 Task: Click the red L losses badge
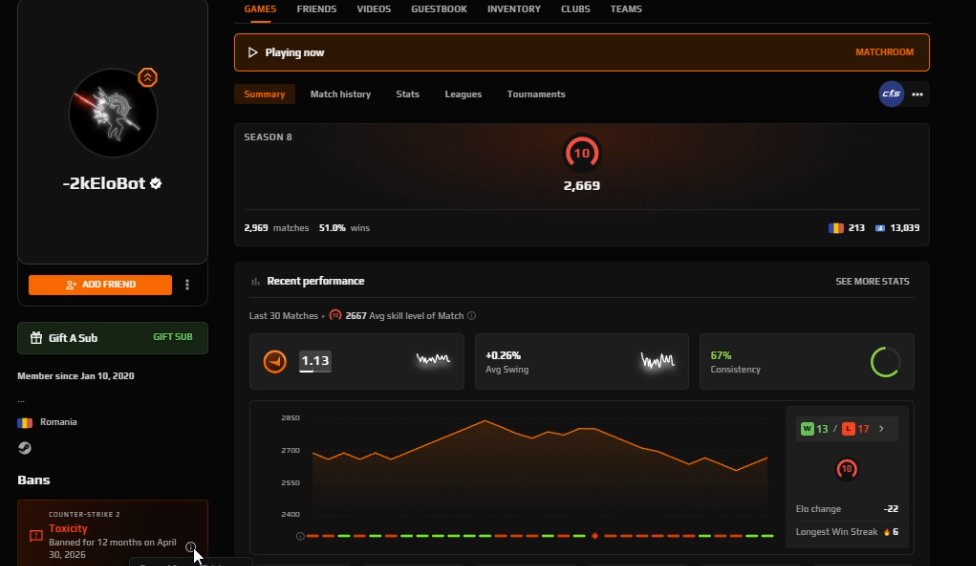pyautogui.click(x=848, y=428)
